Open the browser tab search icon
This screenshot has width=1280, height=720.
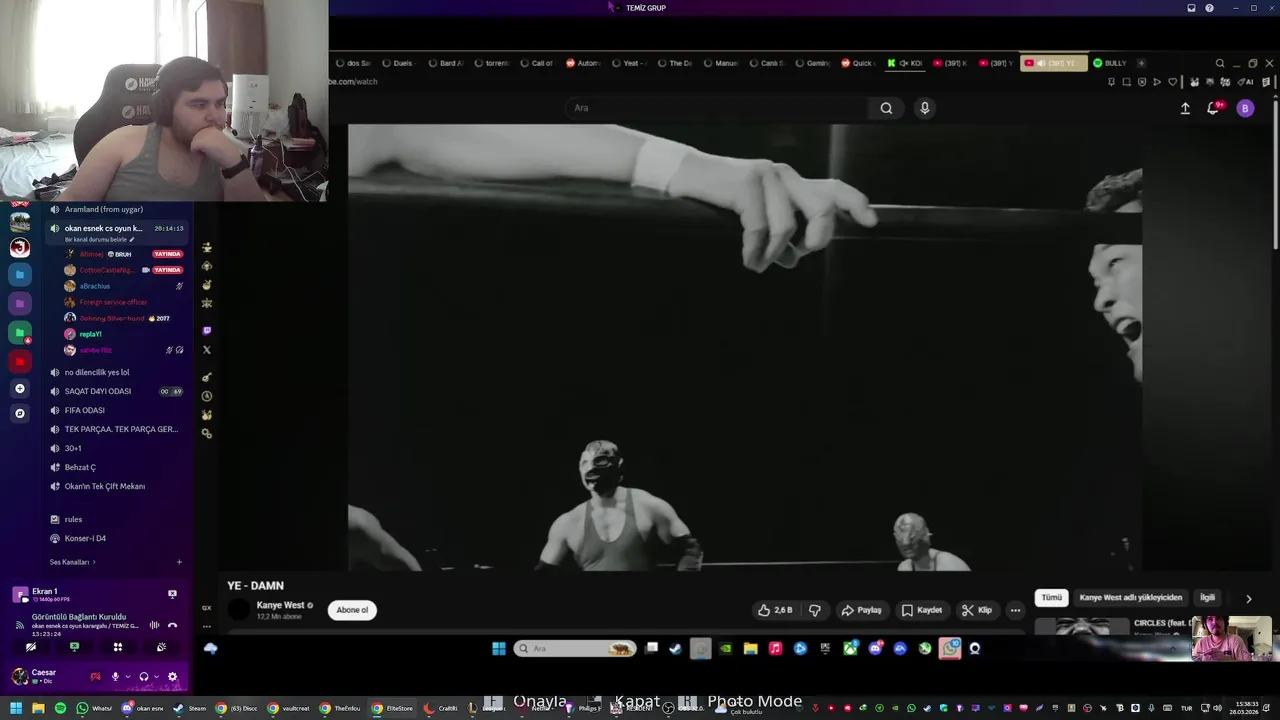pos(1220,63)
